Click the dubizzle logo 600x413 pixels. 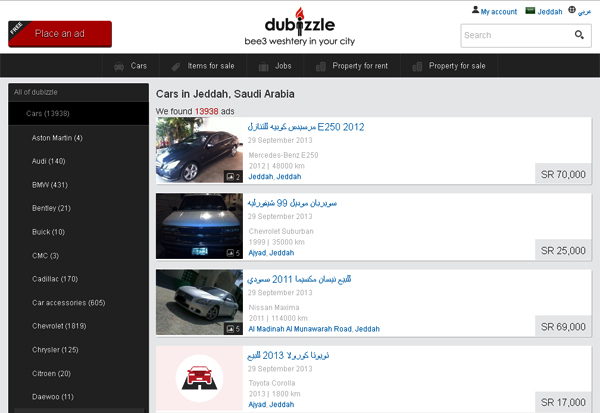[300, 26]
